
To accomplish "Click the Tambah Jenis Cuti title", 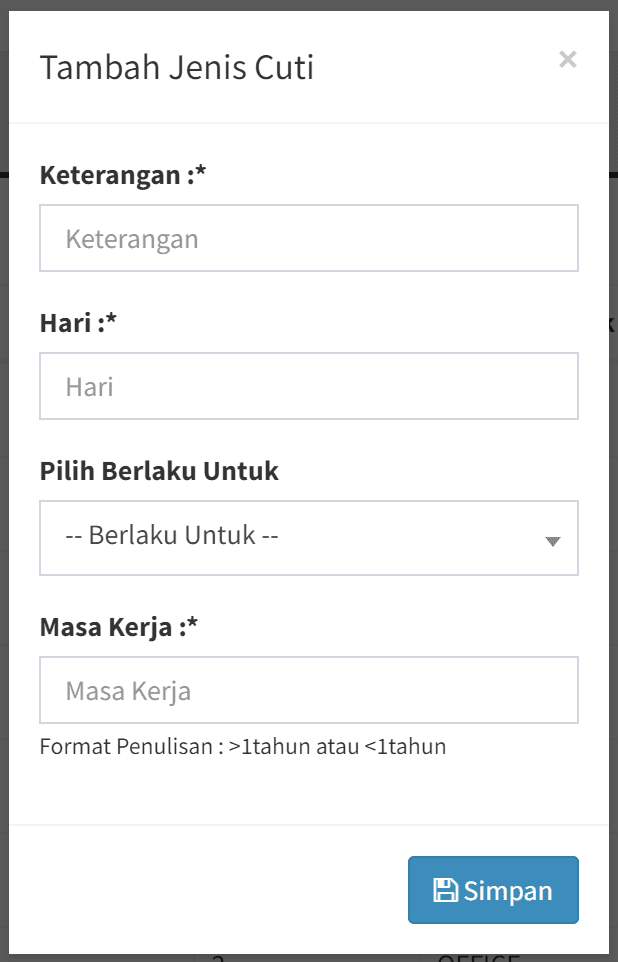I will point(176,68).
